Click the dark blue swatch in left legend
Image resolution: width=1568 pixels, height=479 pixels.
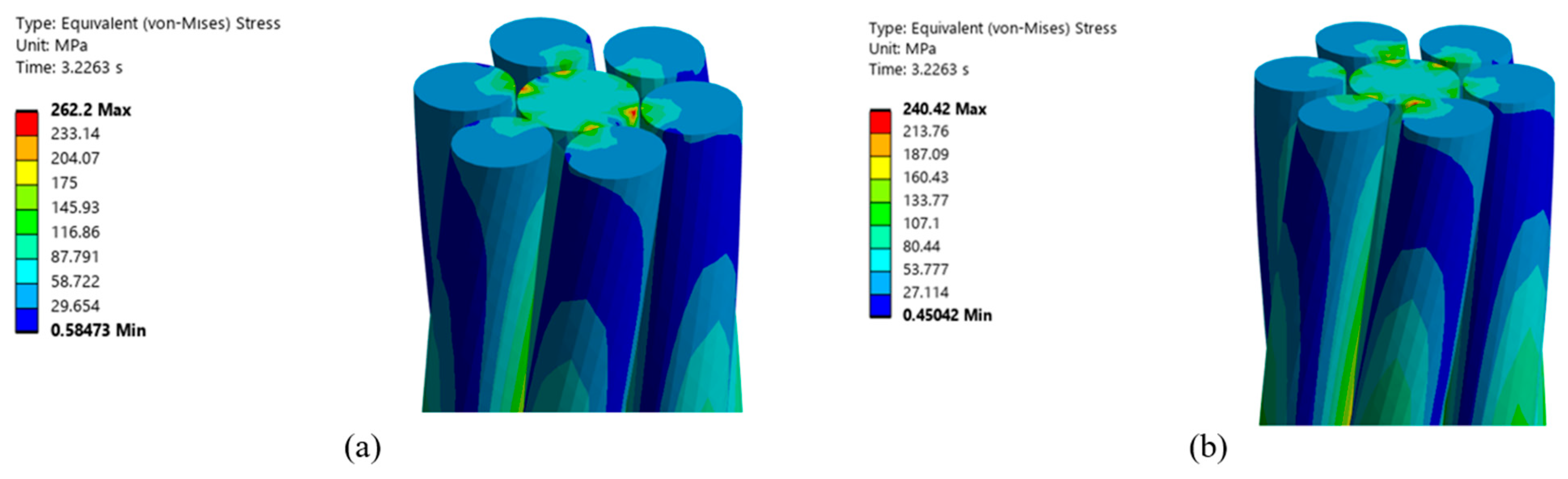point(26,320)
